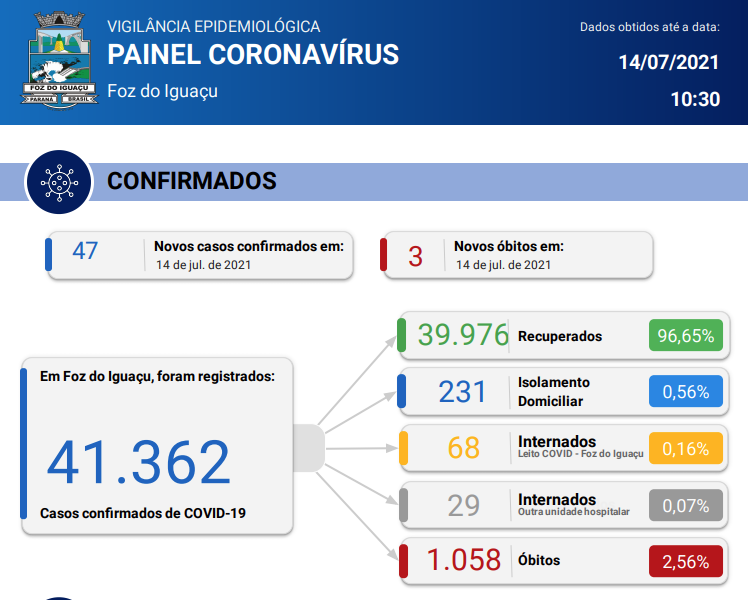Click the Óbitos label
This screenshot has height=600, width=748.
click(x=539, y=560)
